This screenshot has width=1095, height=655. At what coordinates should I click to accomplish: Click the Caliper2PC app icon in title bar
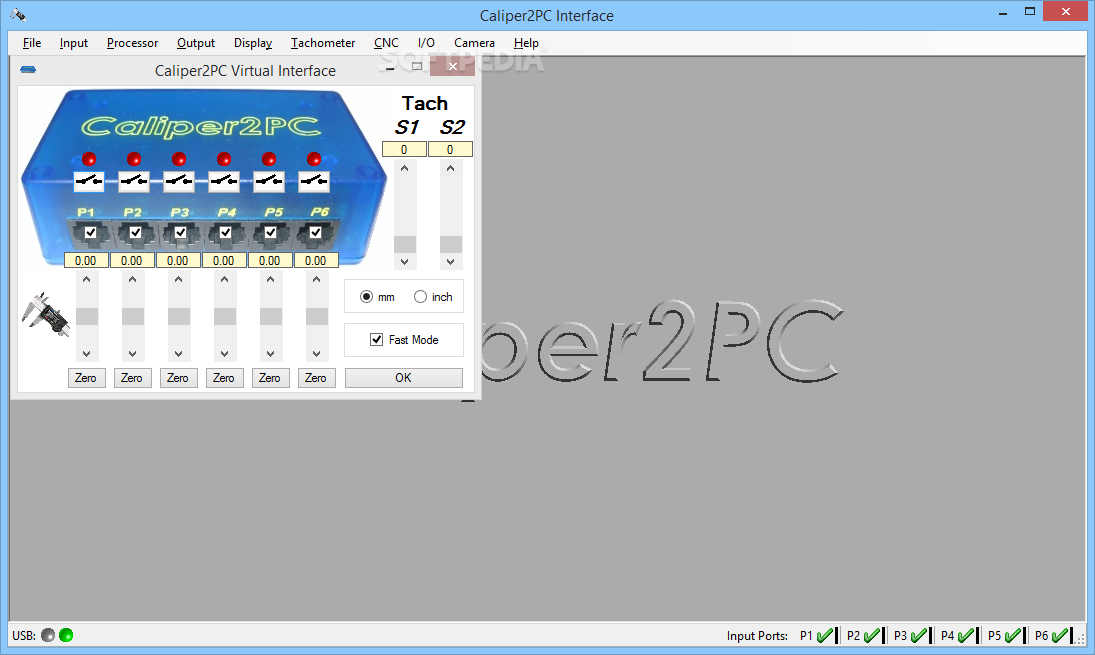tap(18, 15)
